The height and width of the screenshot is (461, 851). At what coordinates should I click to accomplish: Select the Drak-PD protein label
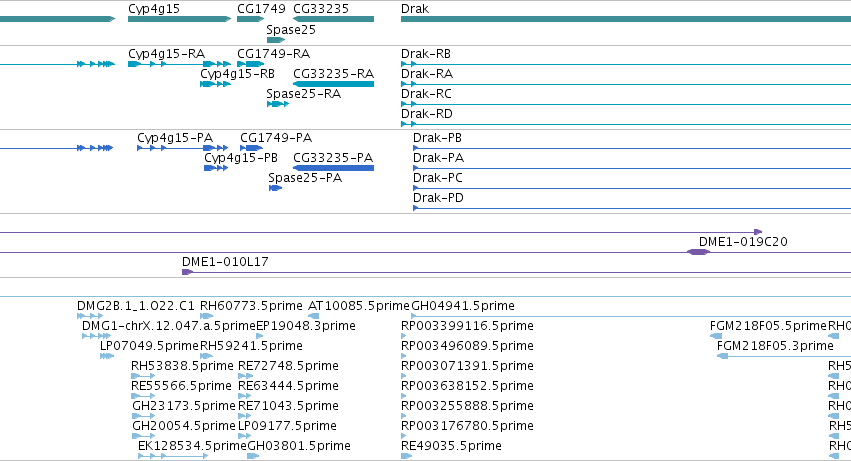click(439, 198)
